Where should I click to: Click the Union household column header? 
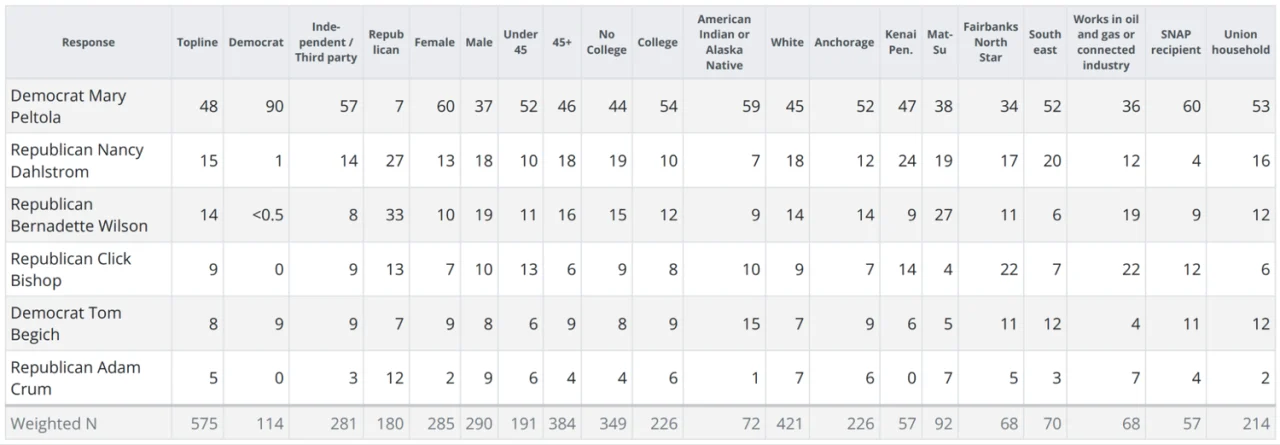1240,43
